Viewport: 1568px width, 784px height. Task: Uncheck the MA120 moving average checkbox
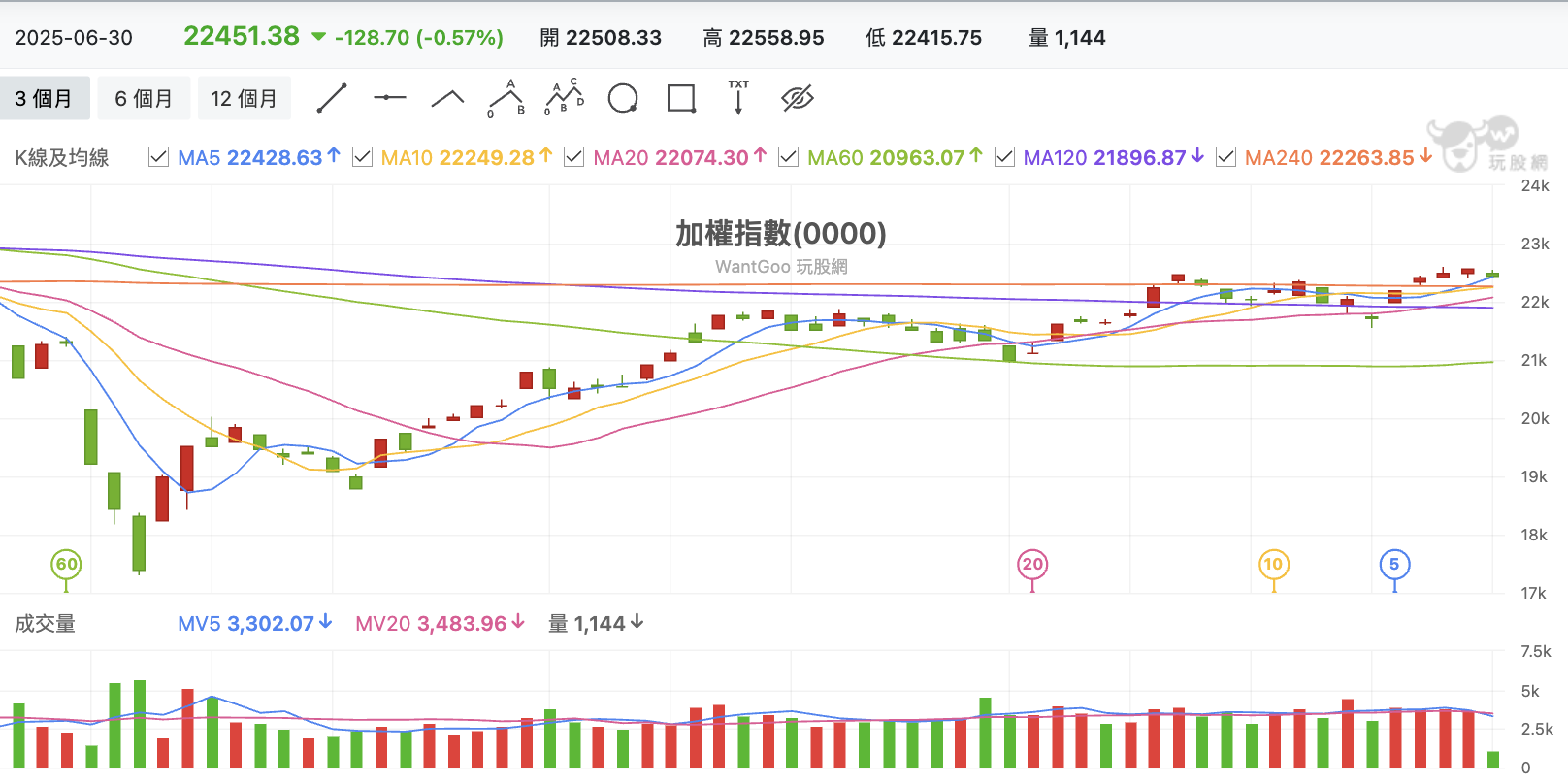(1004, 157)
